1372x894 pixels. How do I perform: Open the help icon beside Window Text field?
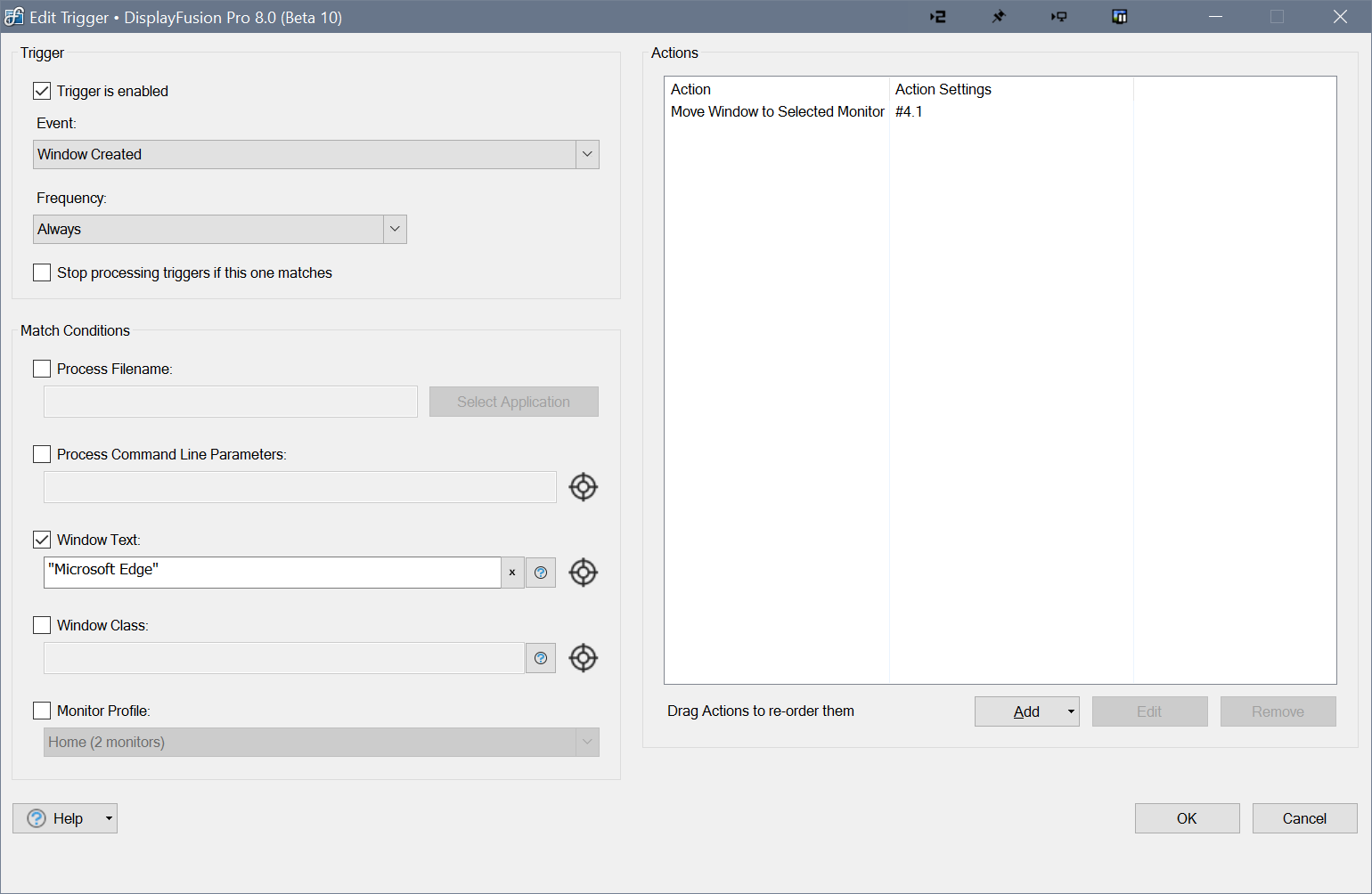(x=541, y=573)
